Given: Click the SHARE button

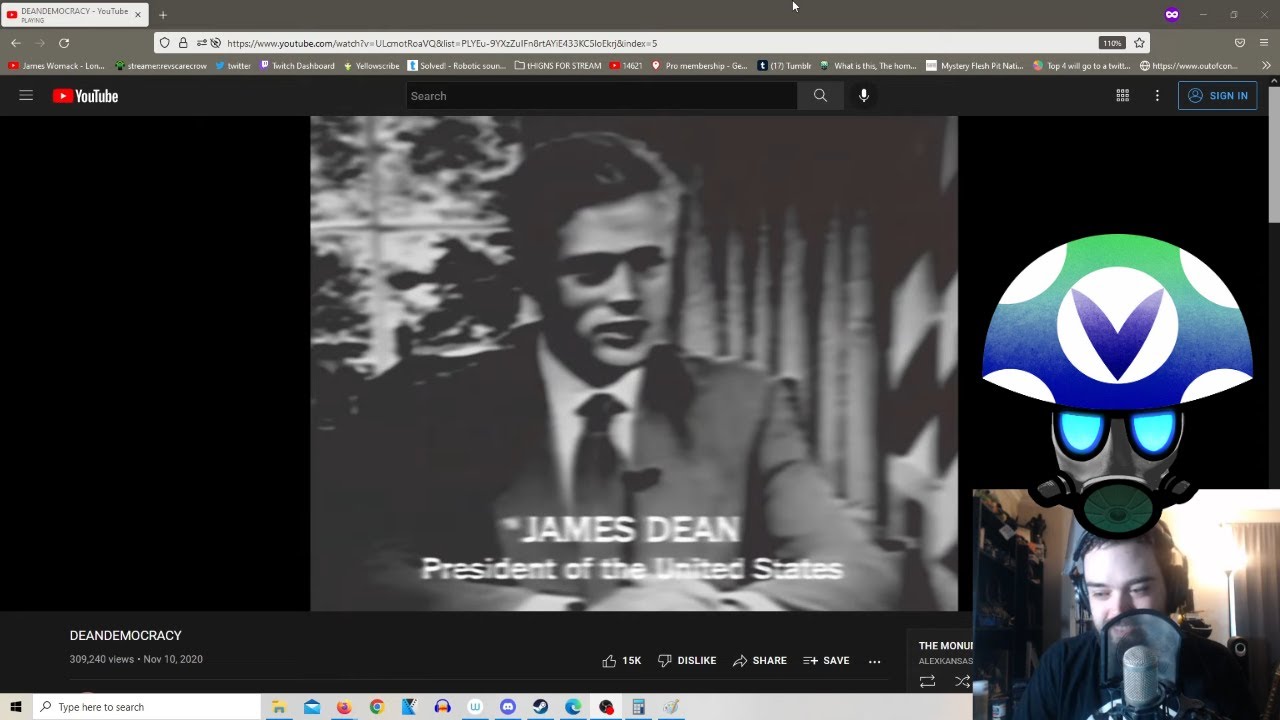Looking at the screenshot, I should [760, 661].
